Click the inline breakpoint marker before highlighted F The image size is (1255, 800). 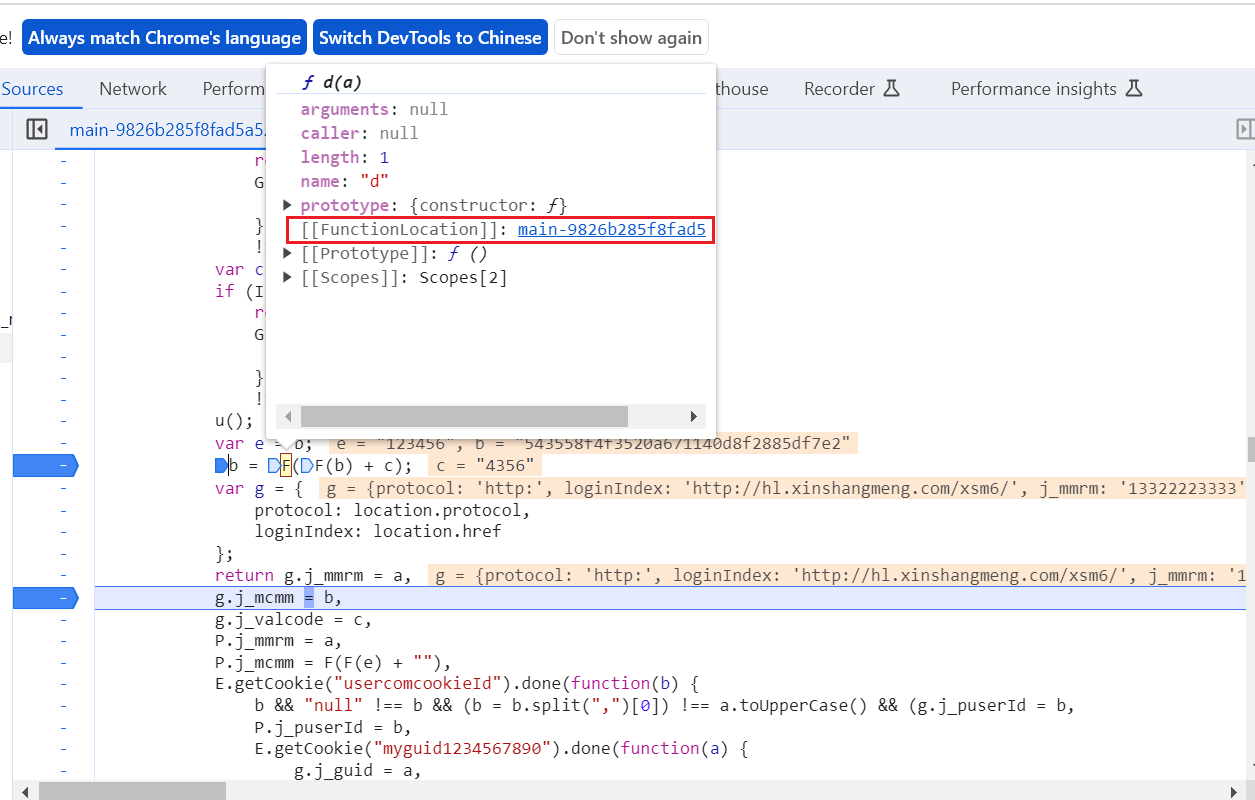273,466
